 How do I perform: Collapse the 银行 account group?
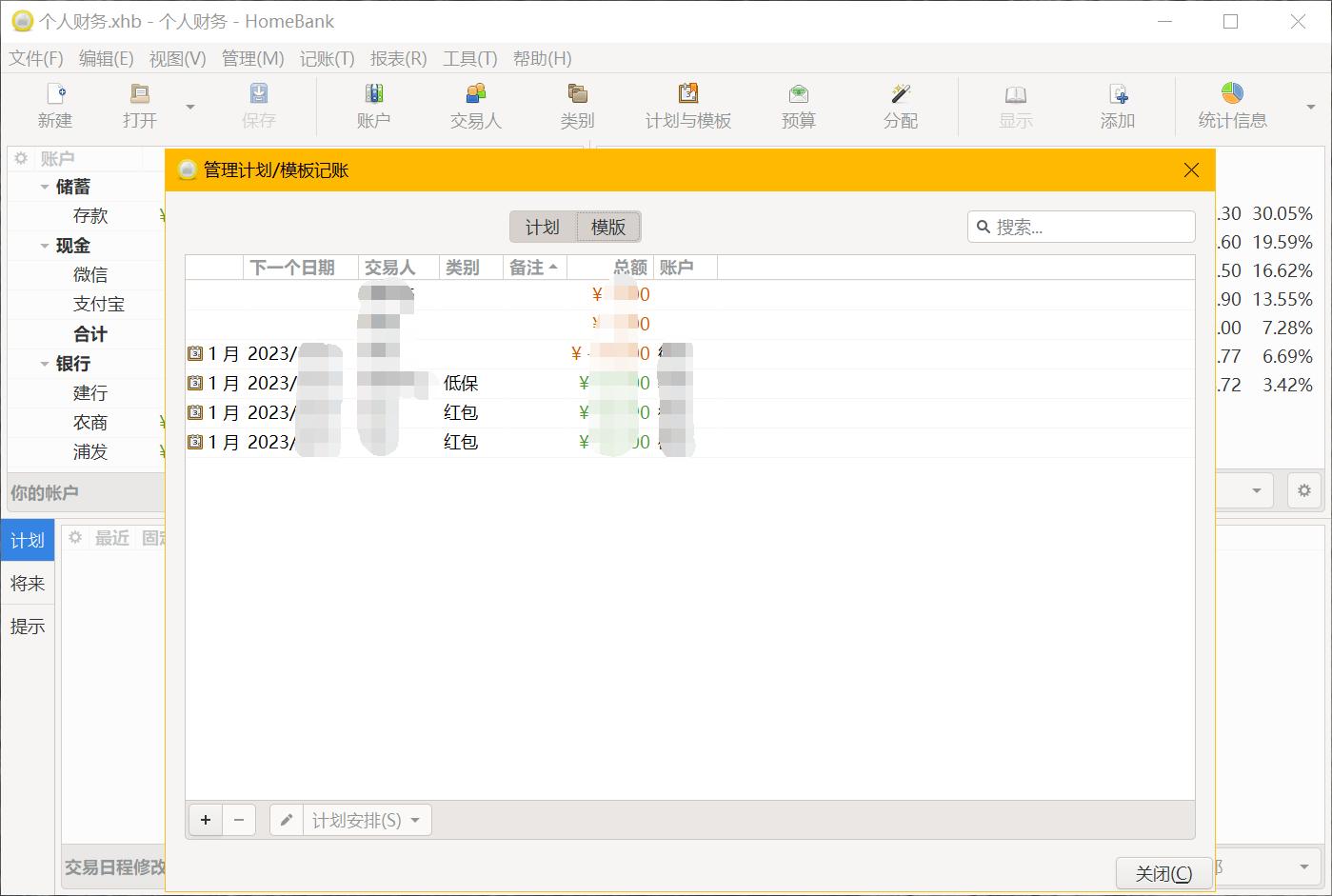point(45,364)
